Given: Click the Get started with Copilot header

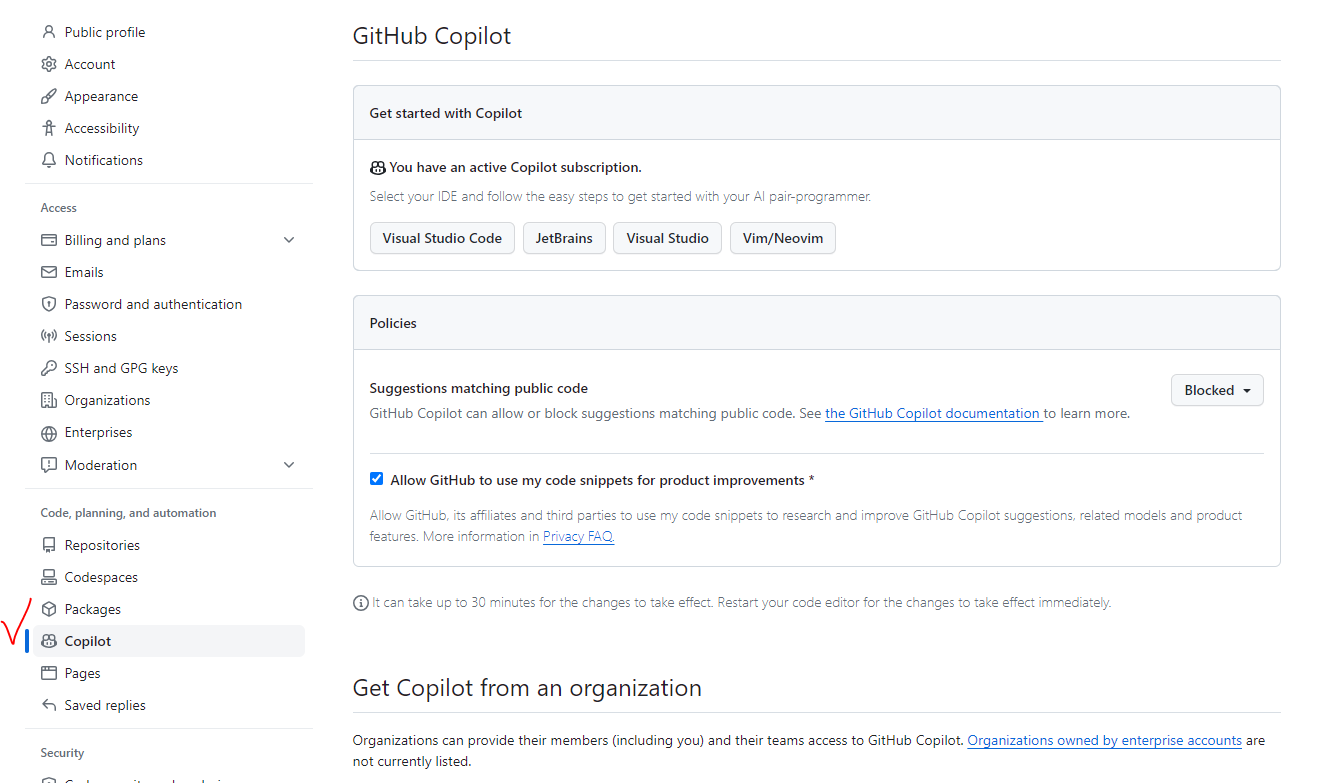Looking at the screenshot, I should click(446, 113).
